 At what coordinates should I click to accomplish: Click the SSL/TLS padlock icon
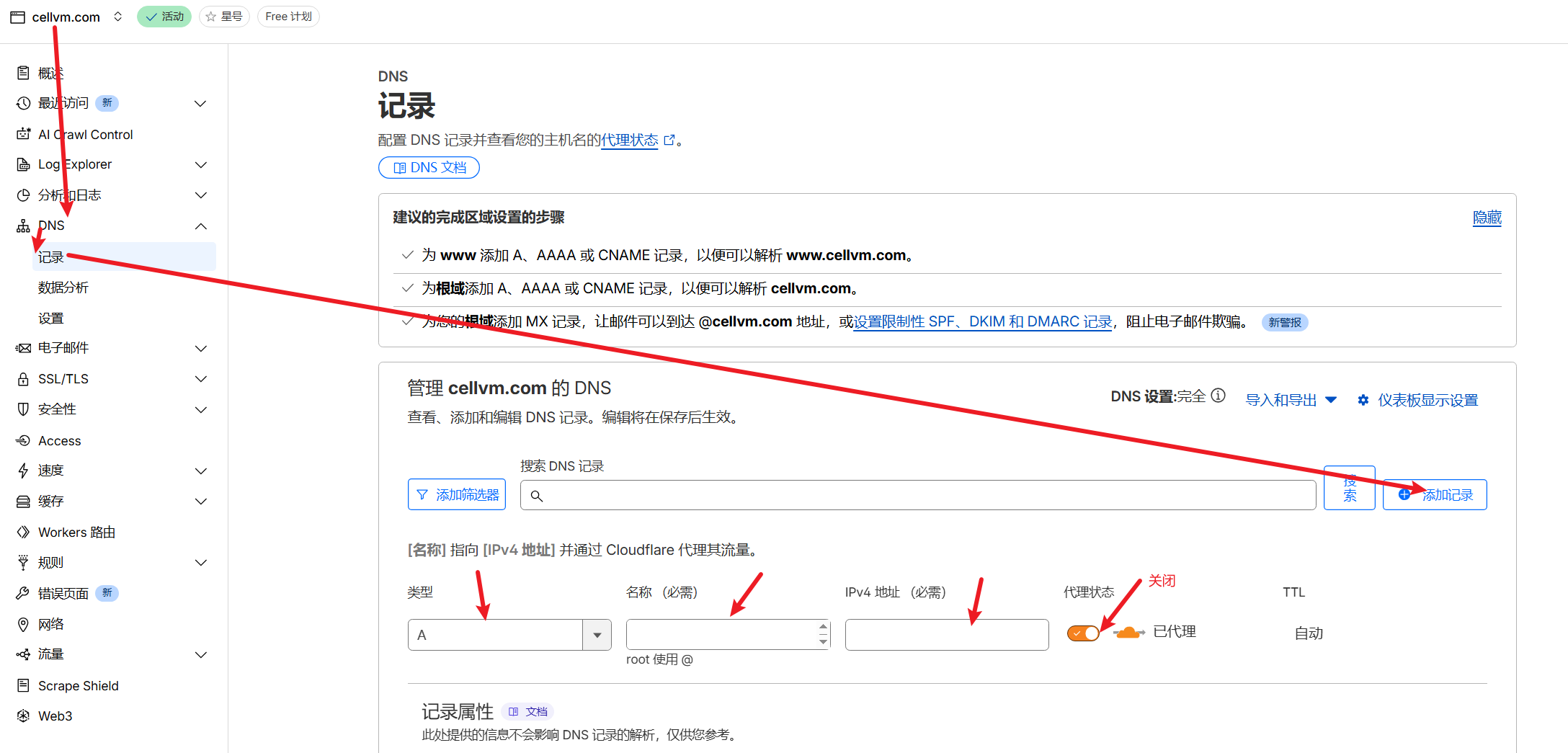(x=24, y=379)
